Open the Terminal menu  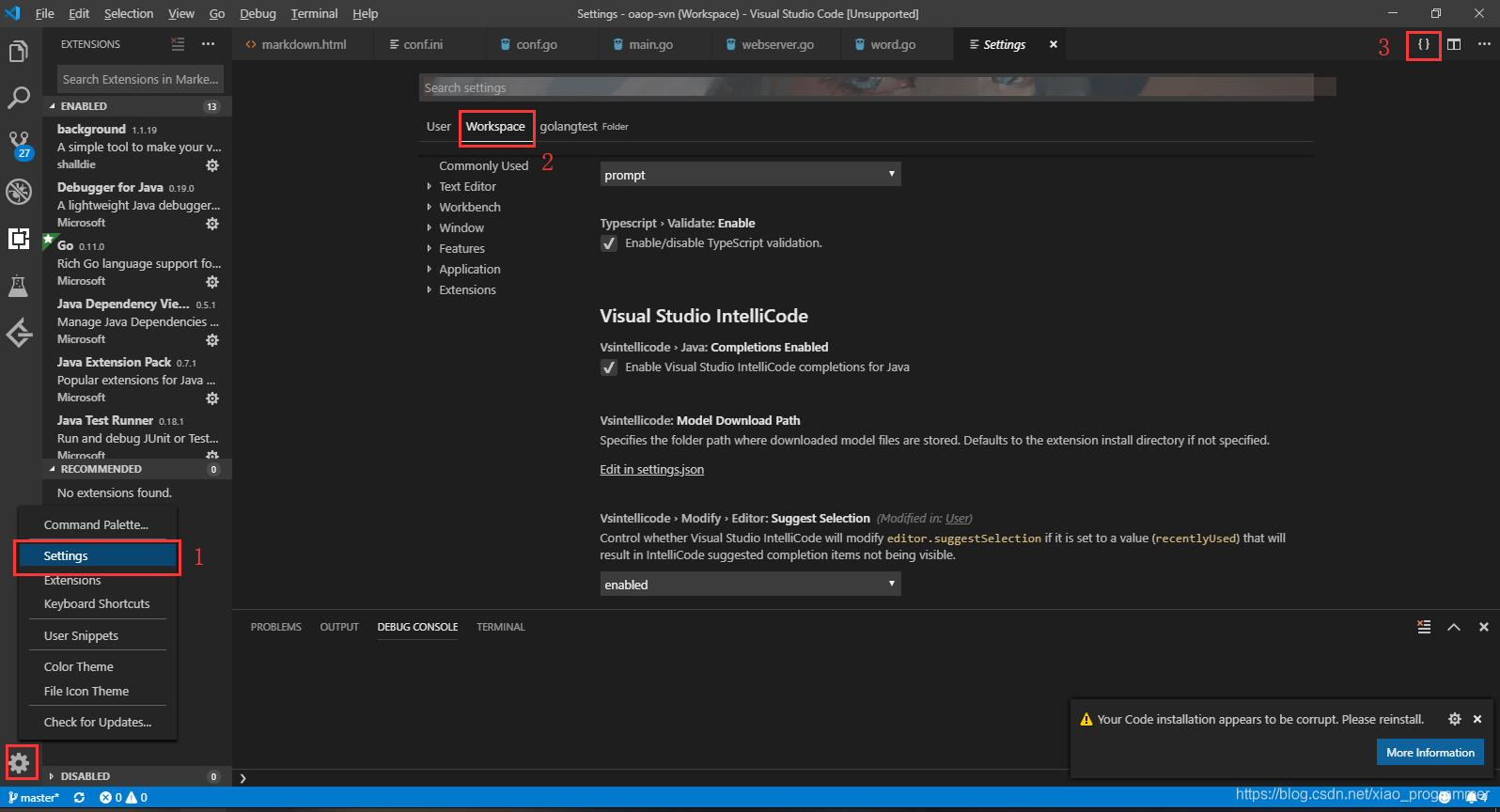tap(314, 13)
